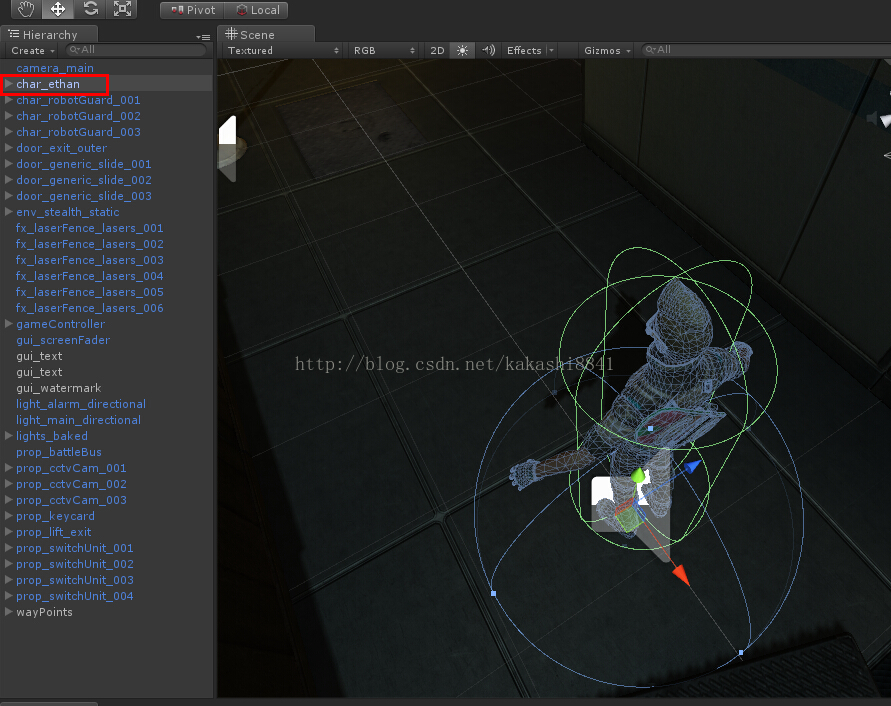Open the Hierarchy panel options menu
The height and width of the screenshot is (706, 891).
pyautogui.click(x=203, y=38)
